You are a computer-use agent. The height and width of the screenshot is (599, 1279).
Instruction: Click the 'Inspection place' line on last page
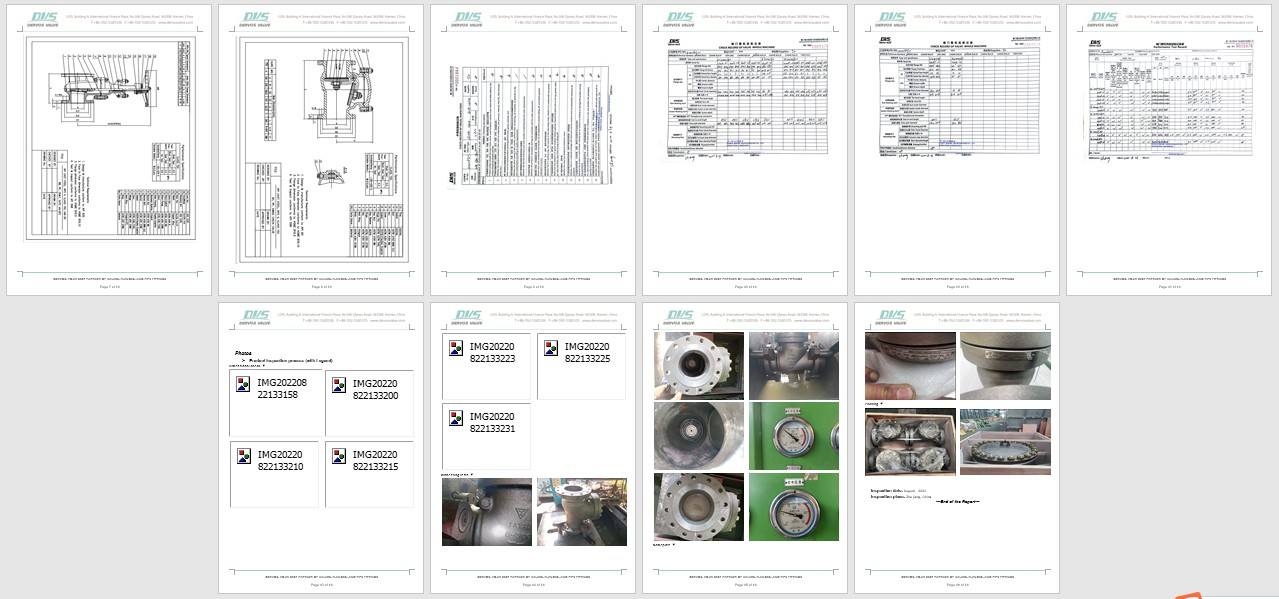click(x=900, y=497)
